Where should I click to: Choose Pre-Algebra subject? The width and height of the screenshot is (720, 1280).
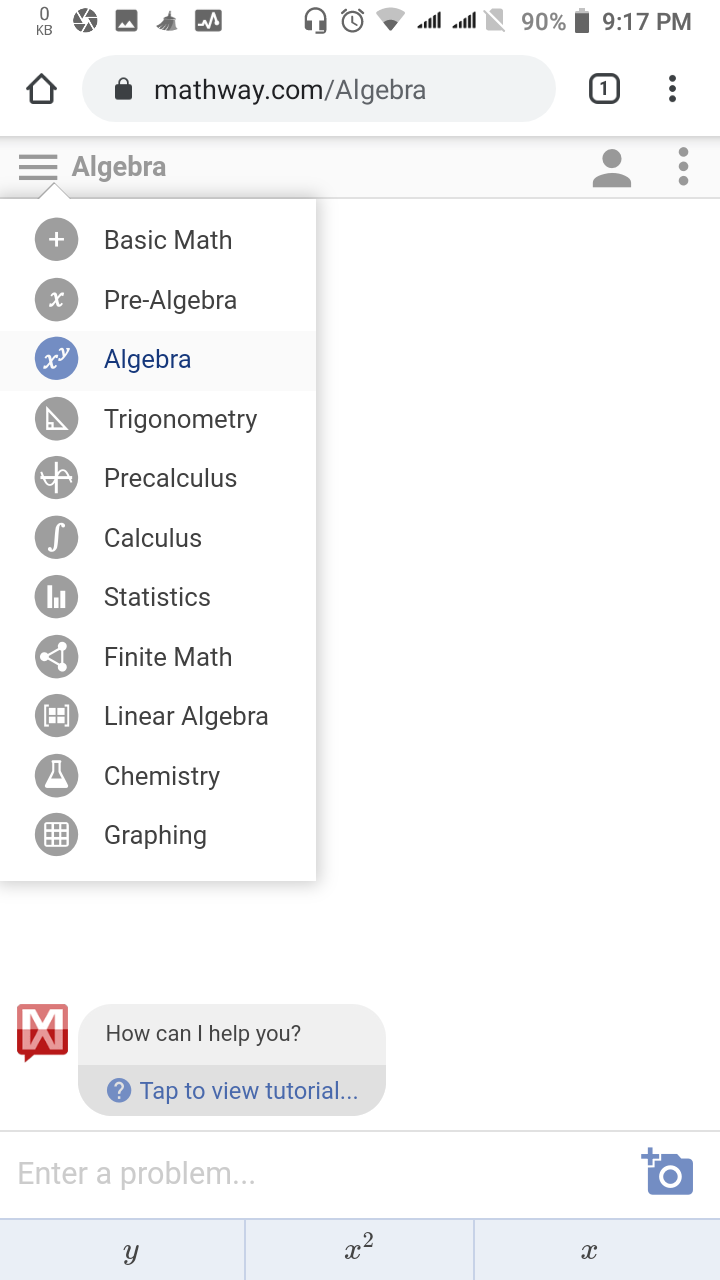point(170,300)
